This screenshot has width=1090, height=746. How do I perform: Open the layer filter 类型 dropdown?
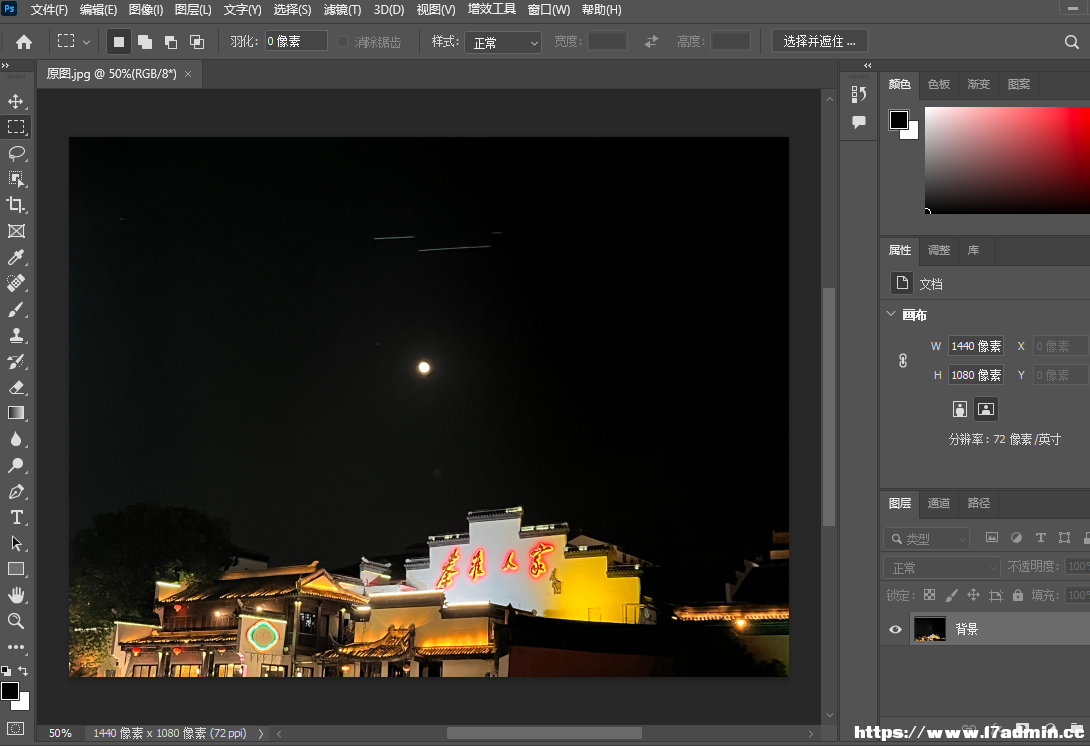(x=927, y=538)
